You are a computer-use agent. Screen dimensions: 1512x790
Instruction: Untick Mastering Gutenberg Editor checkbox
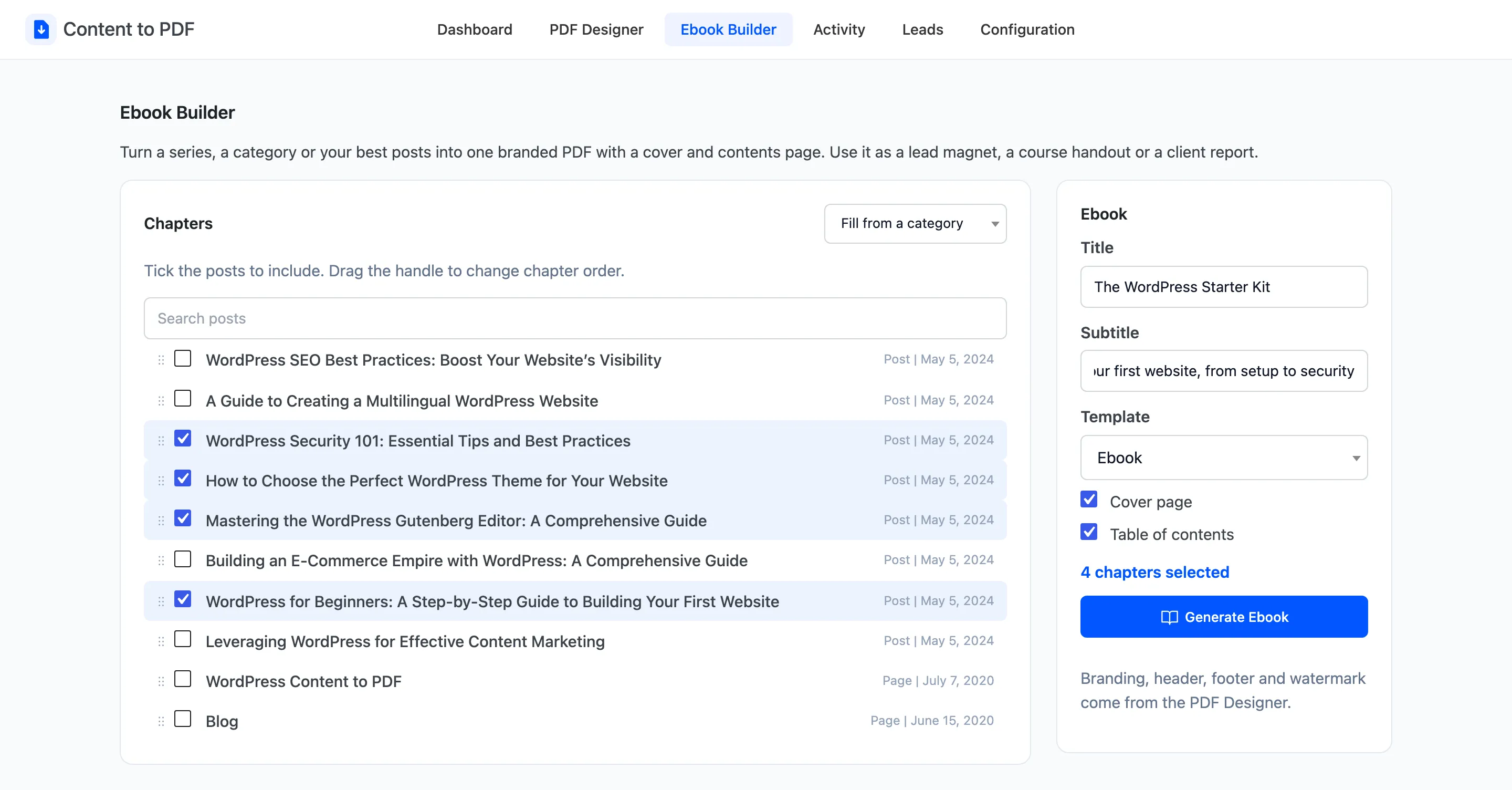click(x=183, y=518)
